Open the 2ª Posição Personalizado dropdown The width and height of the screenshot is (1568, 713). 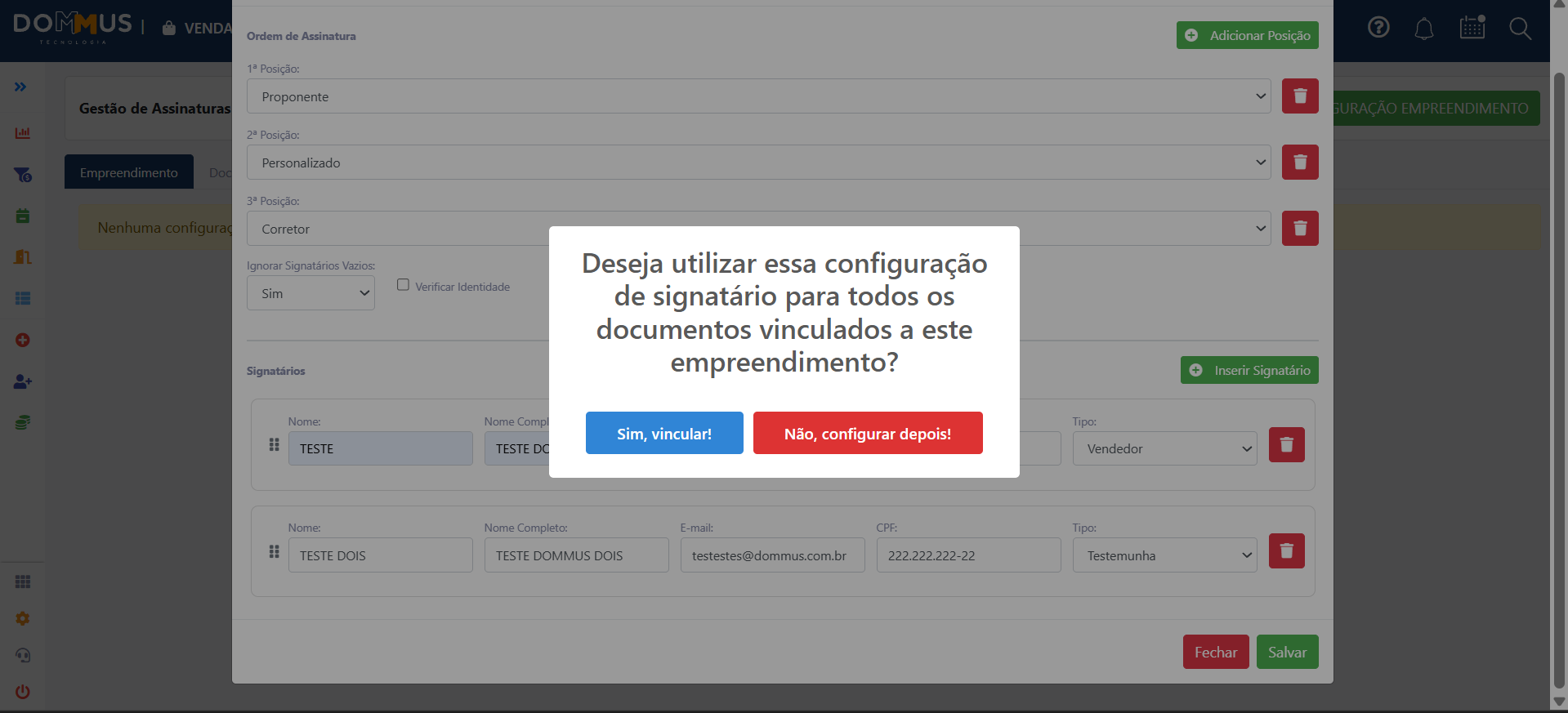(x=758, y=163)
